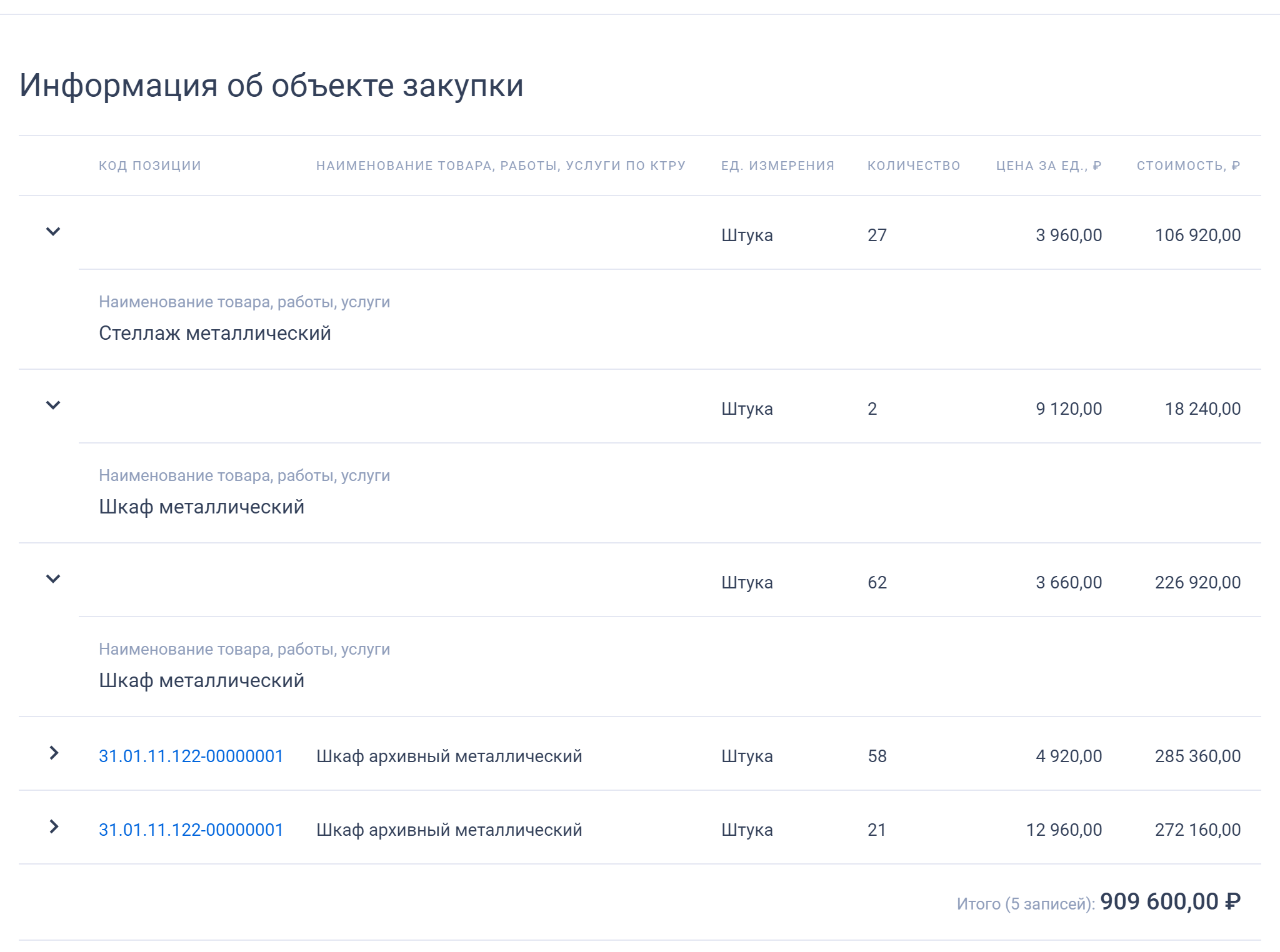
Task: Click the cost value 106 920,00
Action: (1197, 235)
